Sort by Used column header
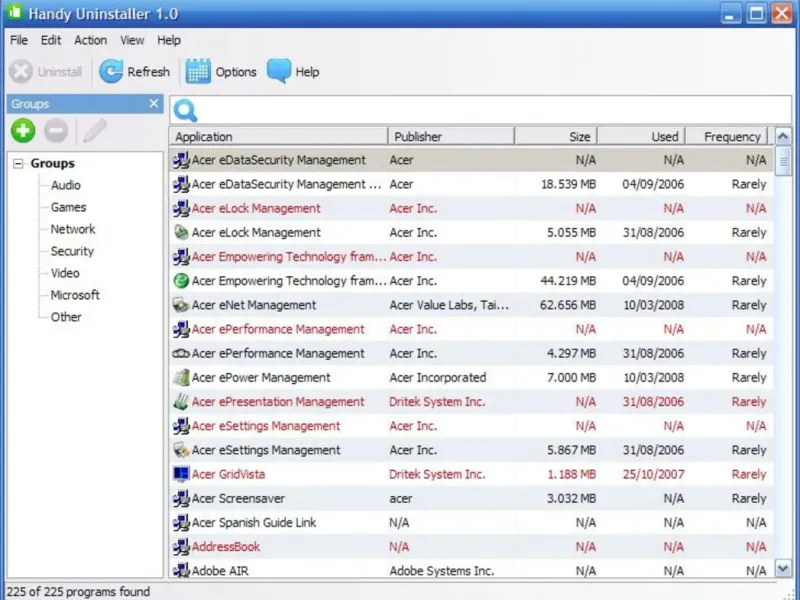The image size is (800, 600). click(641, 136)
